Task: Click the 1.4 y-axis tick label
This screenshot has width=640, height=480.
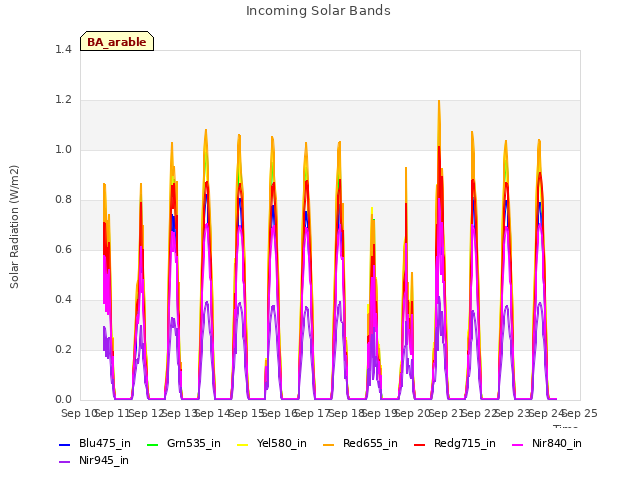Action: coord(63,50)
